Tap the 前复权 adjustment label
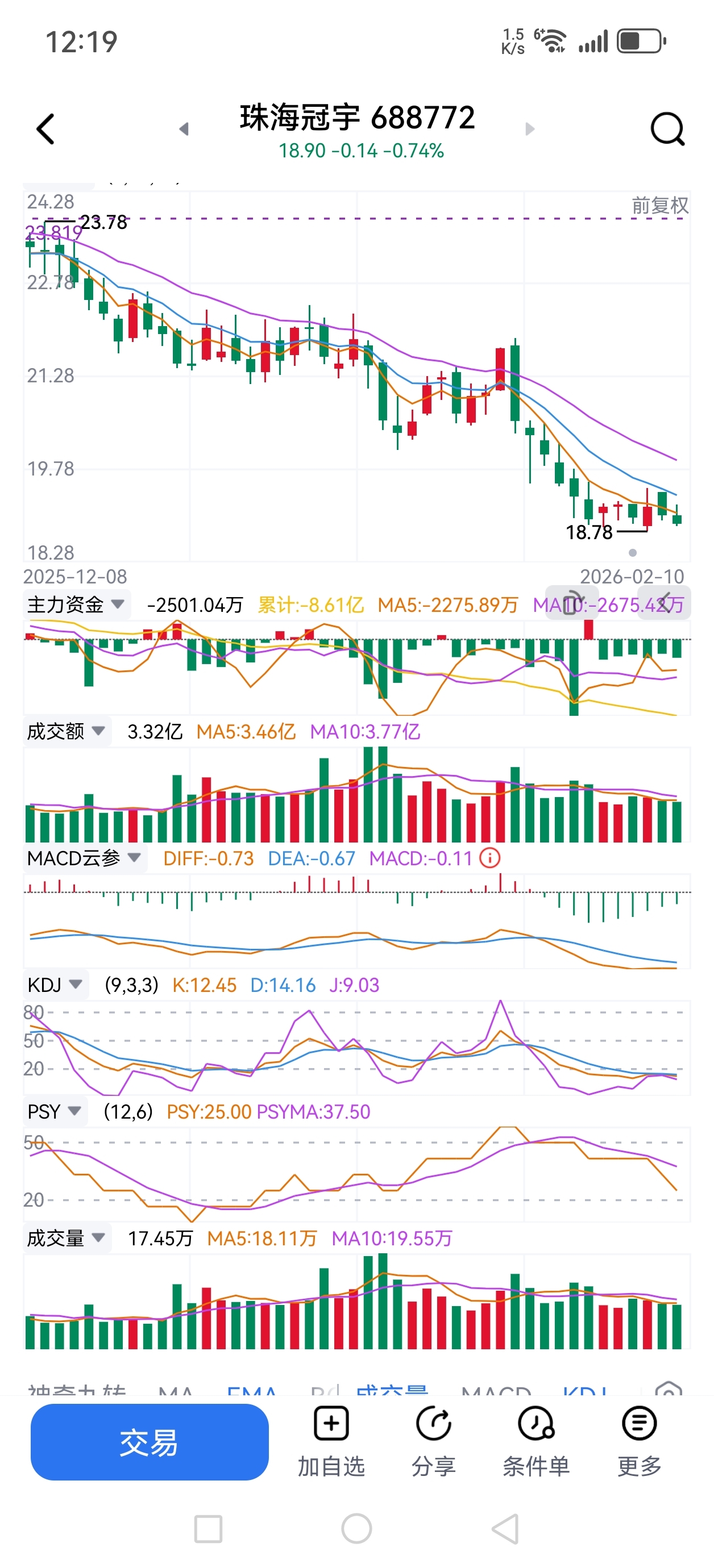 [x=660, y=206]
